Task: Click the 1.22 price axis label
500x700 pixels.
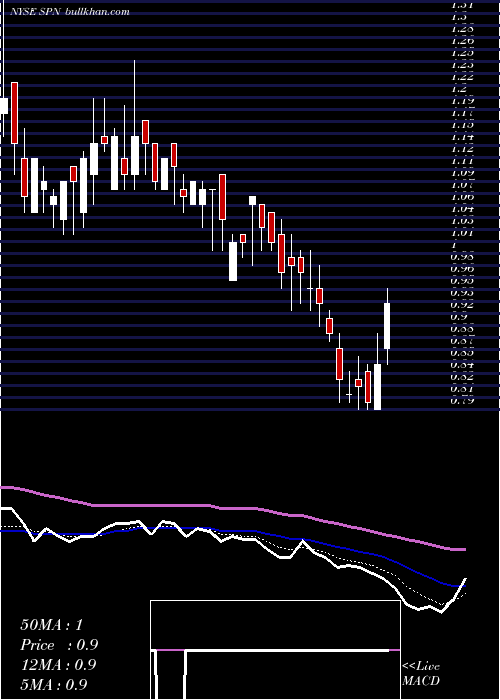Action: pos(462,76)
